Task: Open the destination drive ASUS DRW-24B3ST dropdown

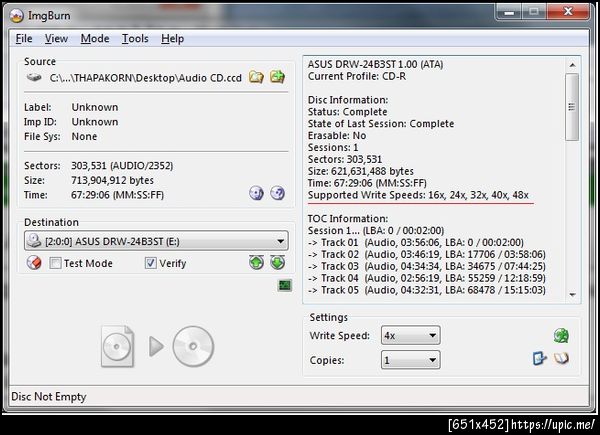Action: 156,241
